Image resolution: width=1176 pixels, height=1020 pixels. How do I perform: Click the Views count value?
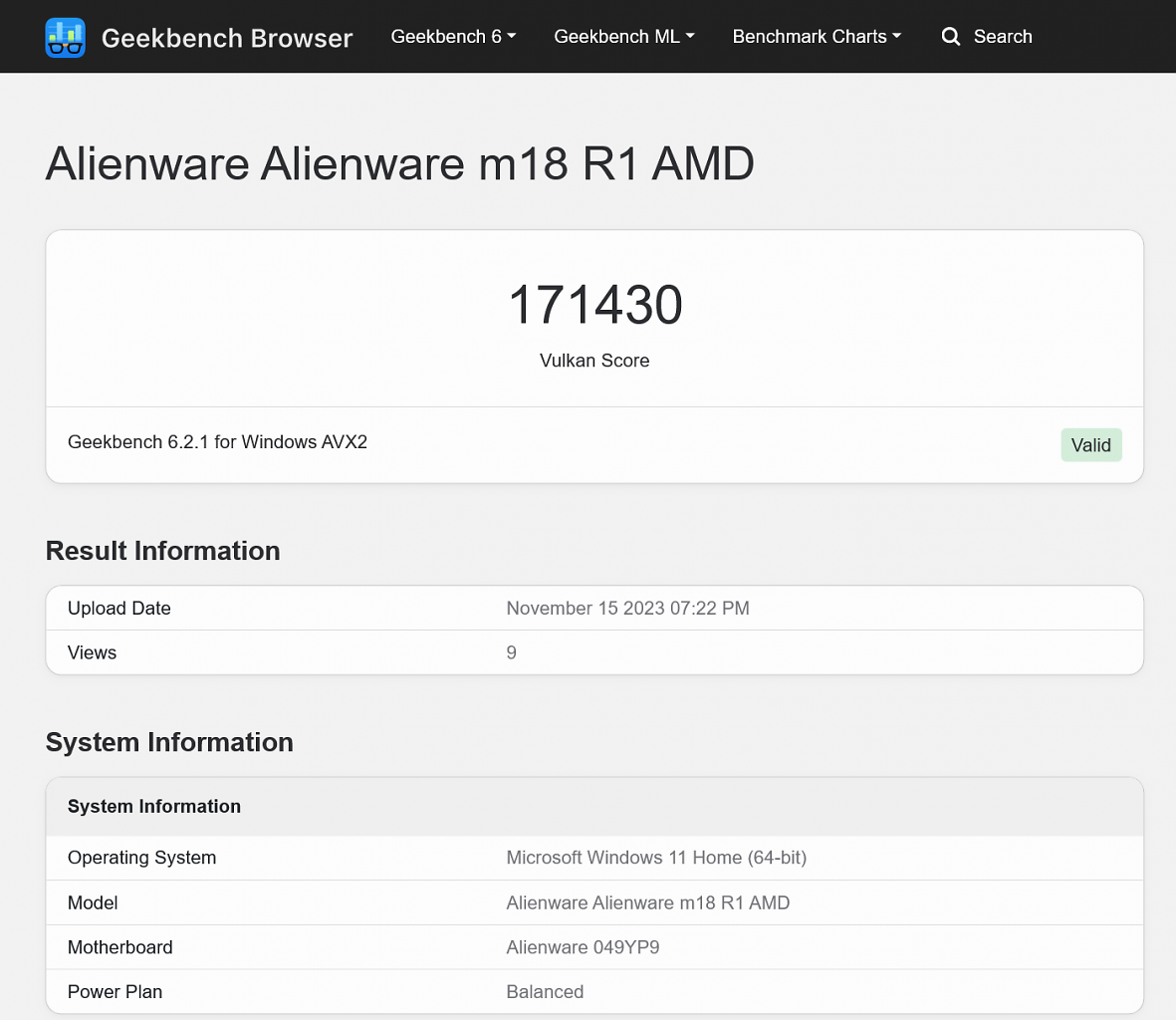click(x=511, y=652)
